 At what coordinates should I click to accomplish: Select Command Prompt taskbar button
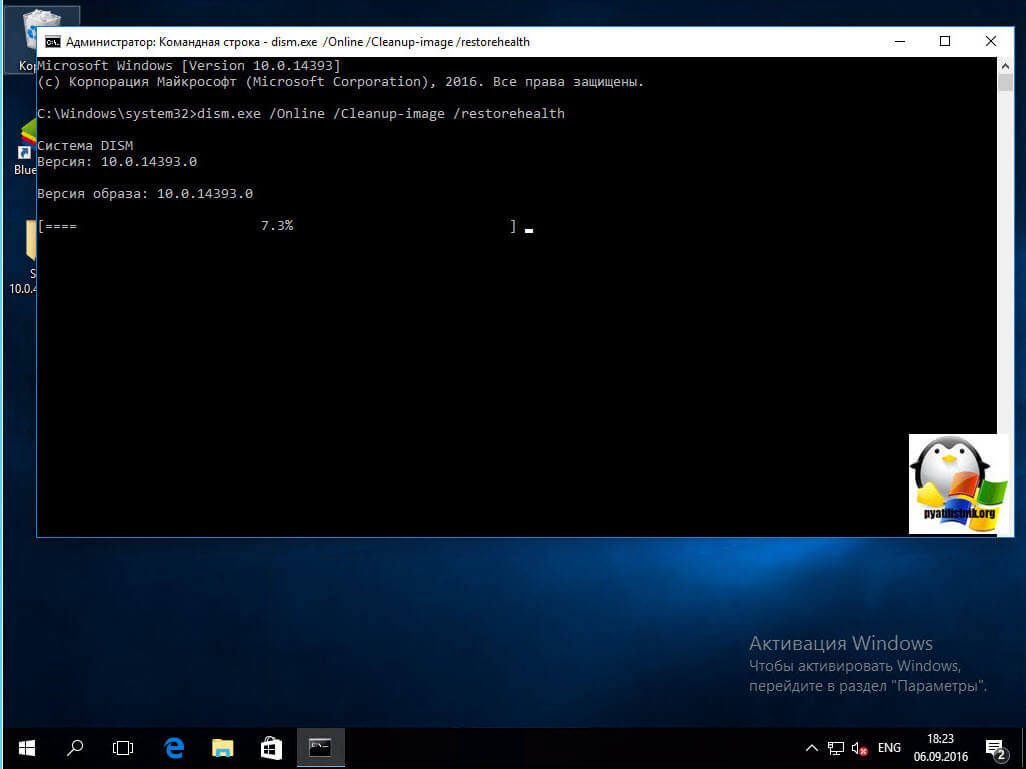pyautogui.click(x=321, y=747)
